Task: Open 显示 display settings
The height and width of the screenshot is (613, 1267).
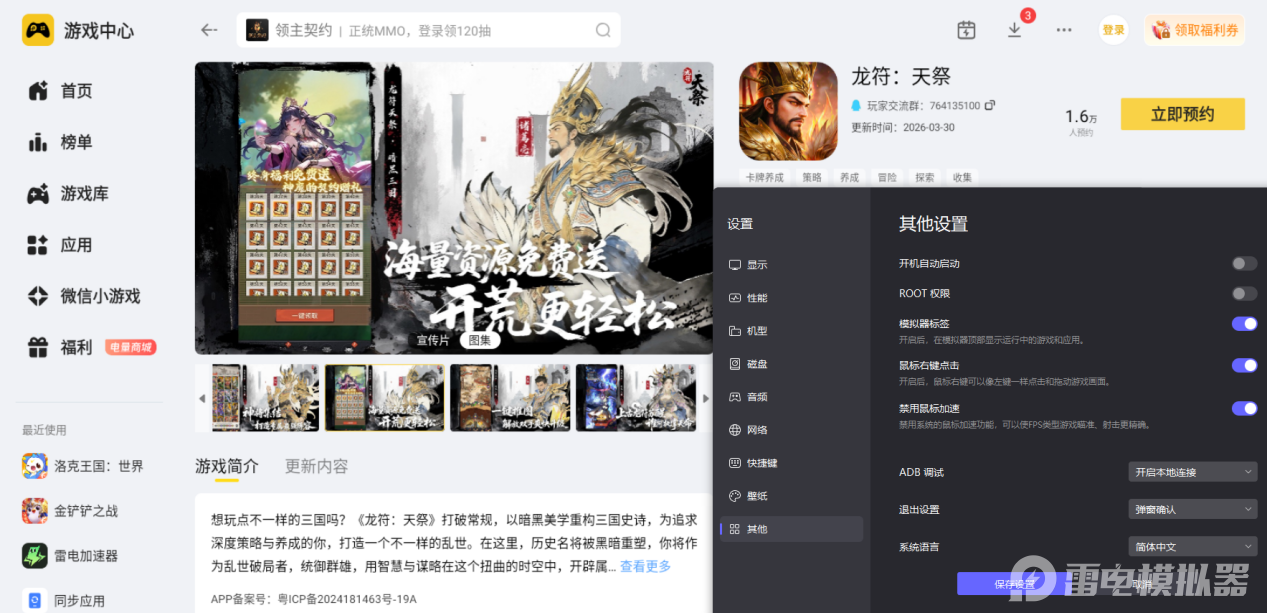Action: pyautogui.click(x=791, y=265)
